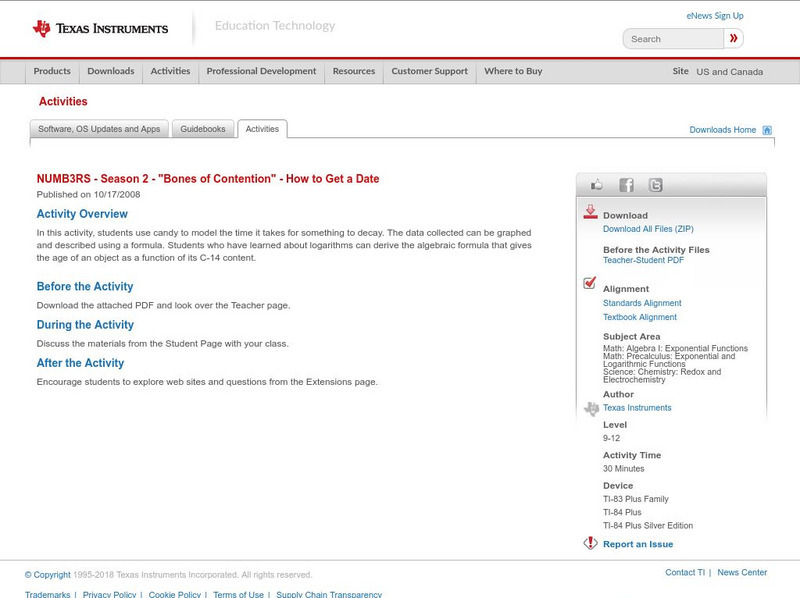
Task: Click the 30 Minutes activity time text
Action: [x=623, y=468]
